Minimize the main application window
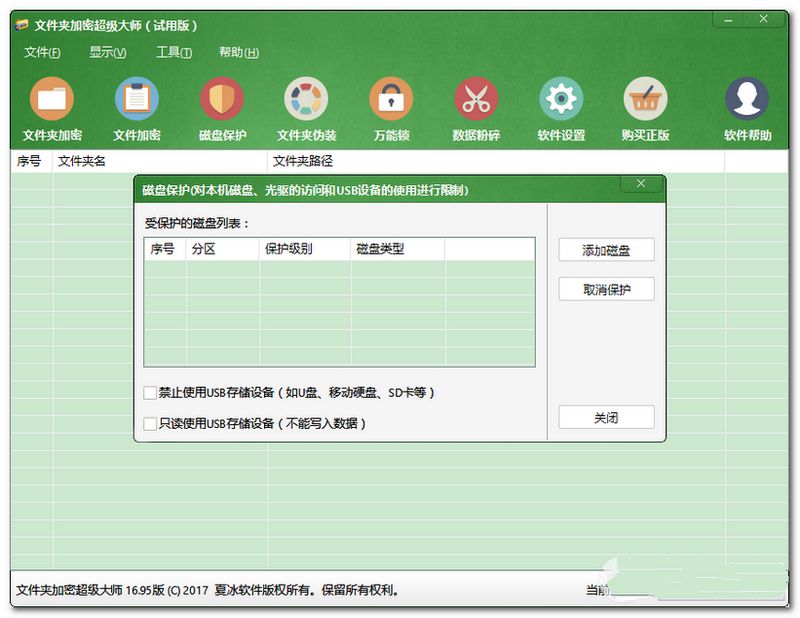This screenshot has width=800, height=618. 729,20
